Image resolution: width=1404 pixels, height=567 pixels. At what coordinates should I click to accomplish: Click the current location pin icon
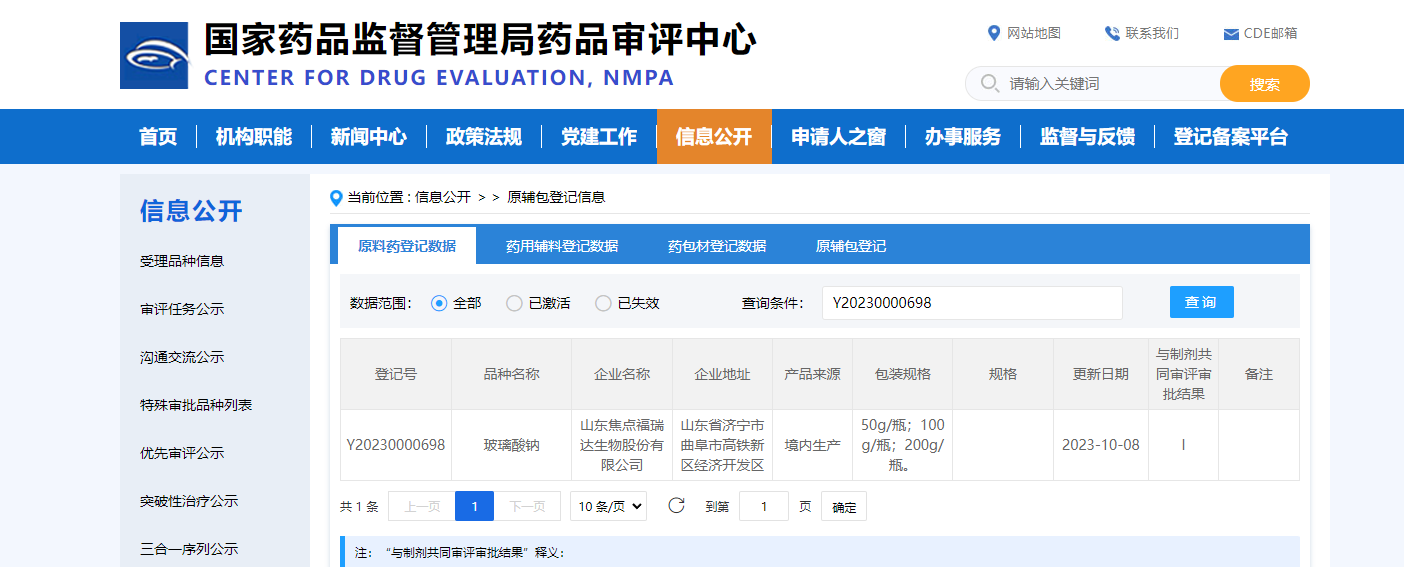point(336,198)
